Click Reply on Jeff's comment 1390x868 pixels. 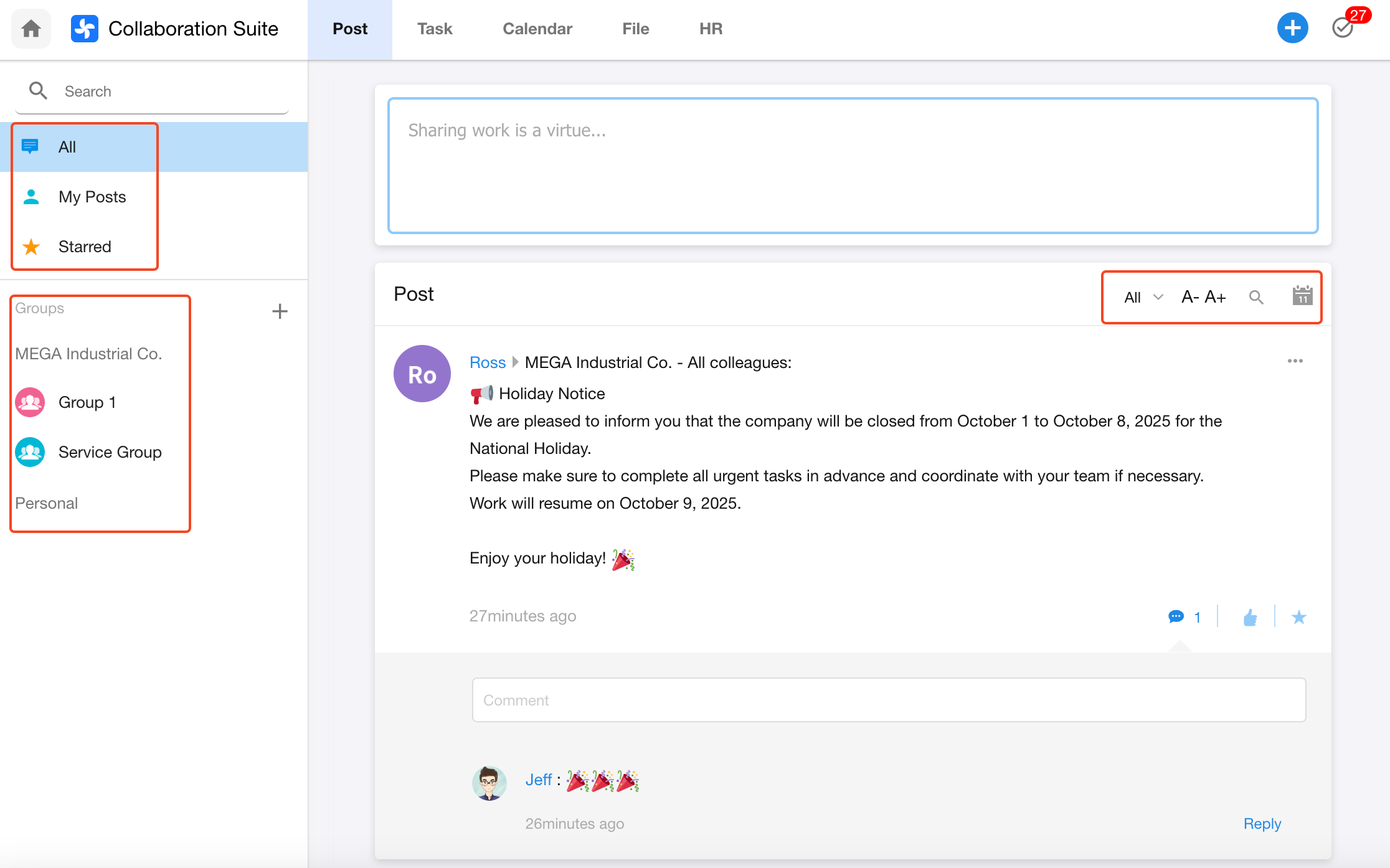[x=1262, y=823]
